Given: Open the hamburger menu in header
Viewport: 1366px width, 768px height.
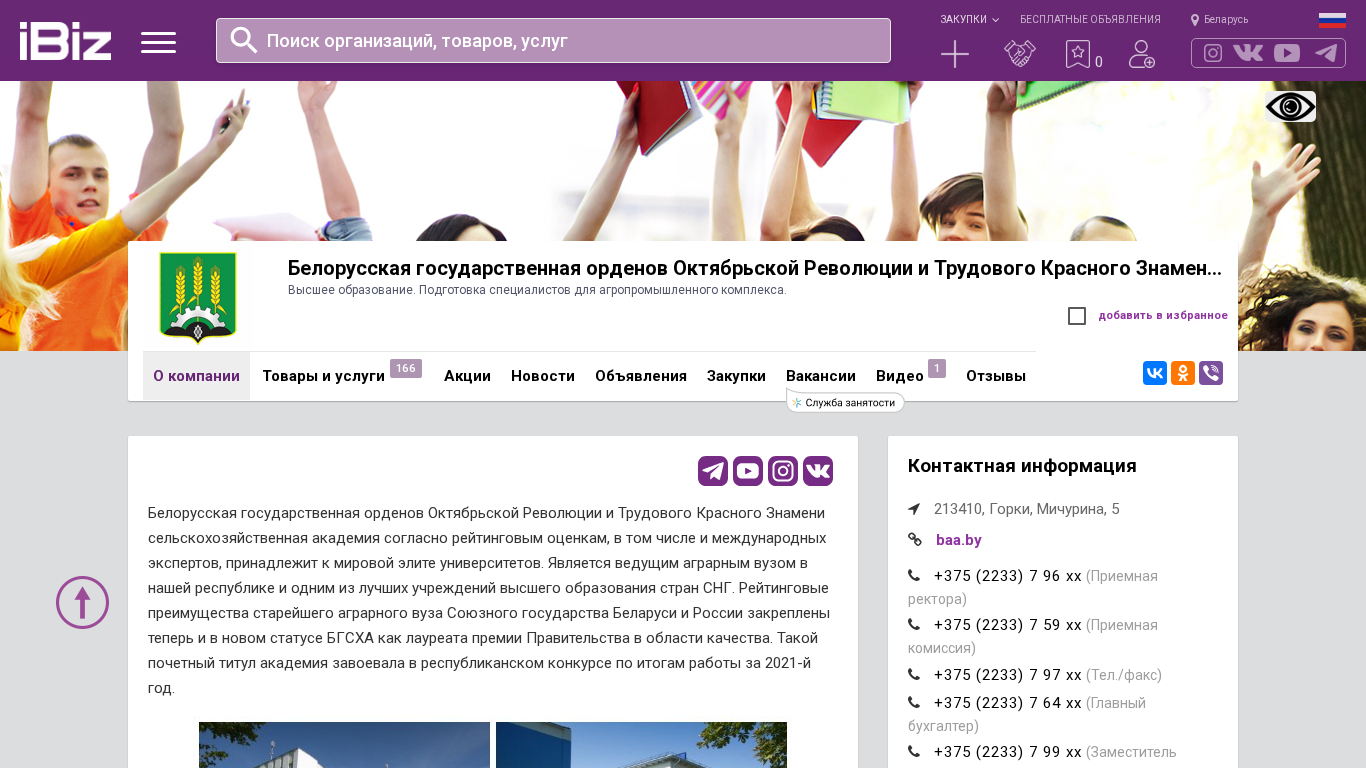Looking at the screenshot, I should pos(158,42).
